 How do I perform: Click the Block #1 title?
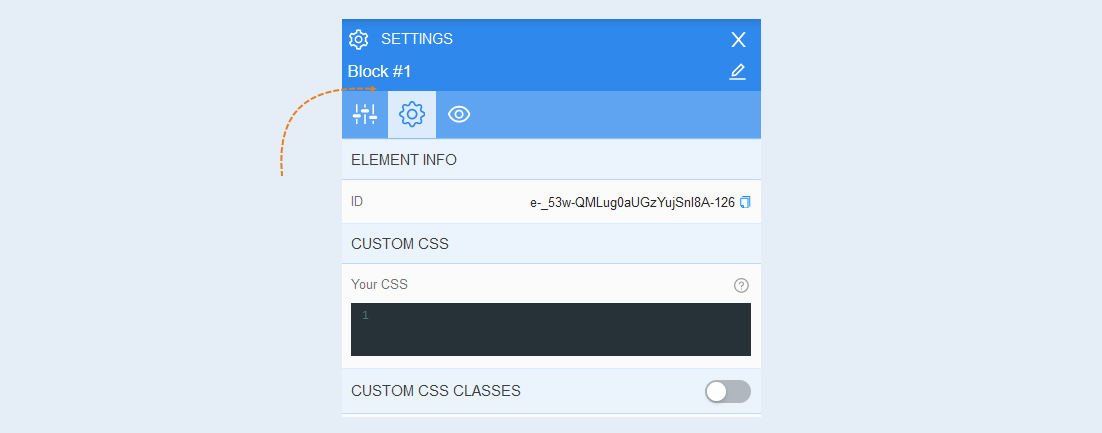380,72
